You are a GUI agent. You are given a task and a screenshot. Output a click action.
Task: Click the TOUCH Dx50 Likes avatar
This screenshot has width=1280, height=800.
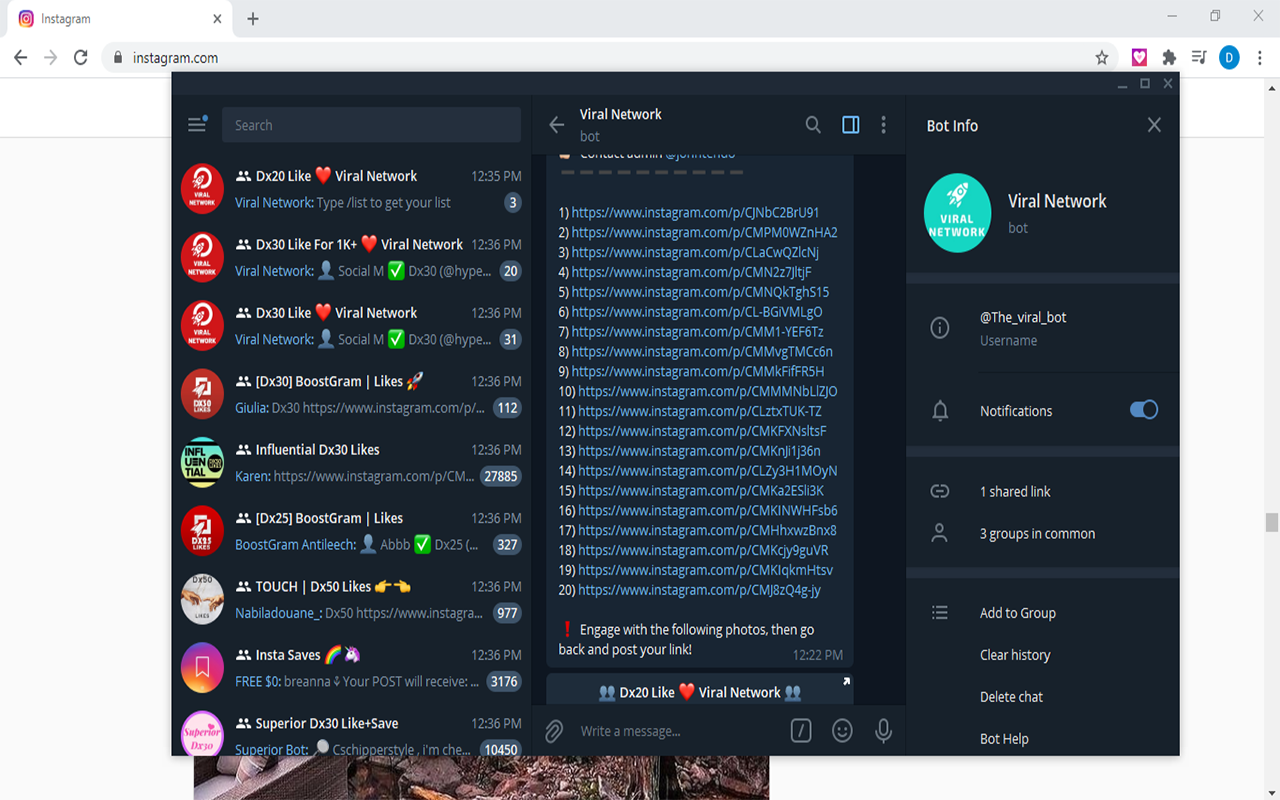202,600
